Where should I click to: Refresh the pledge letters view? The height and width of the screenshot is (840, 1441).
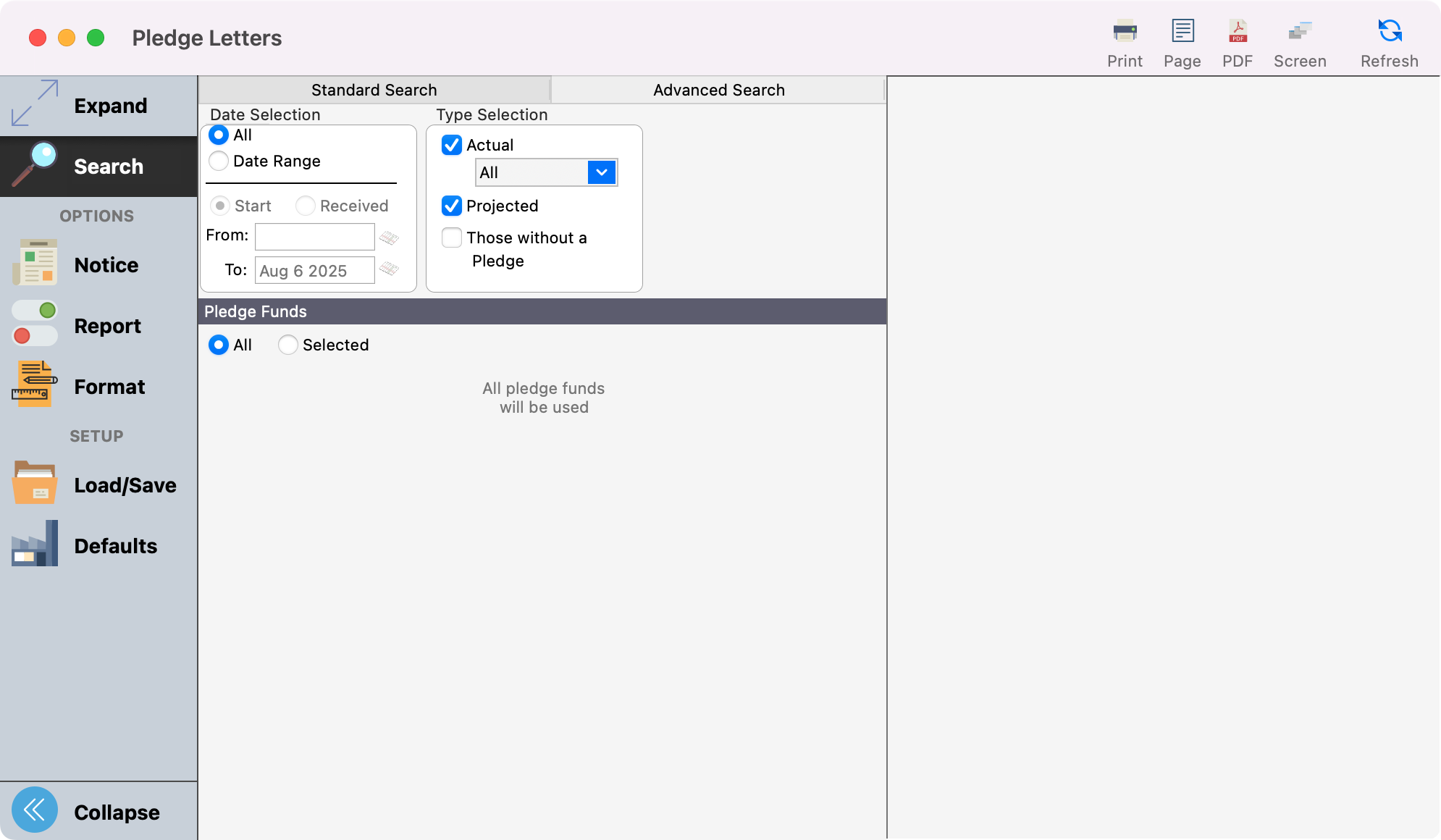1389,32
